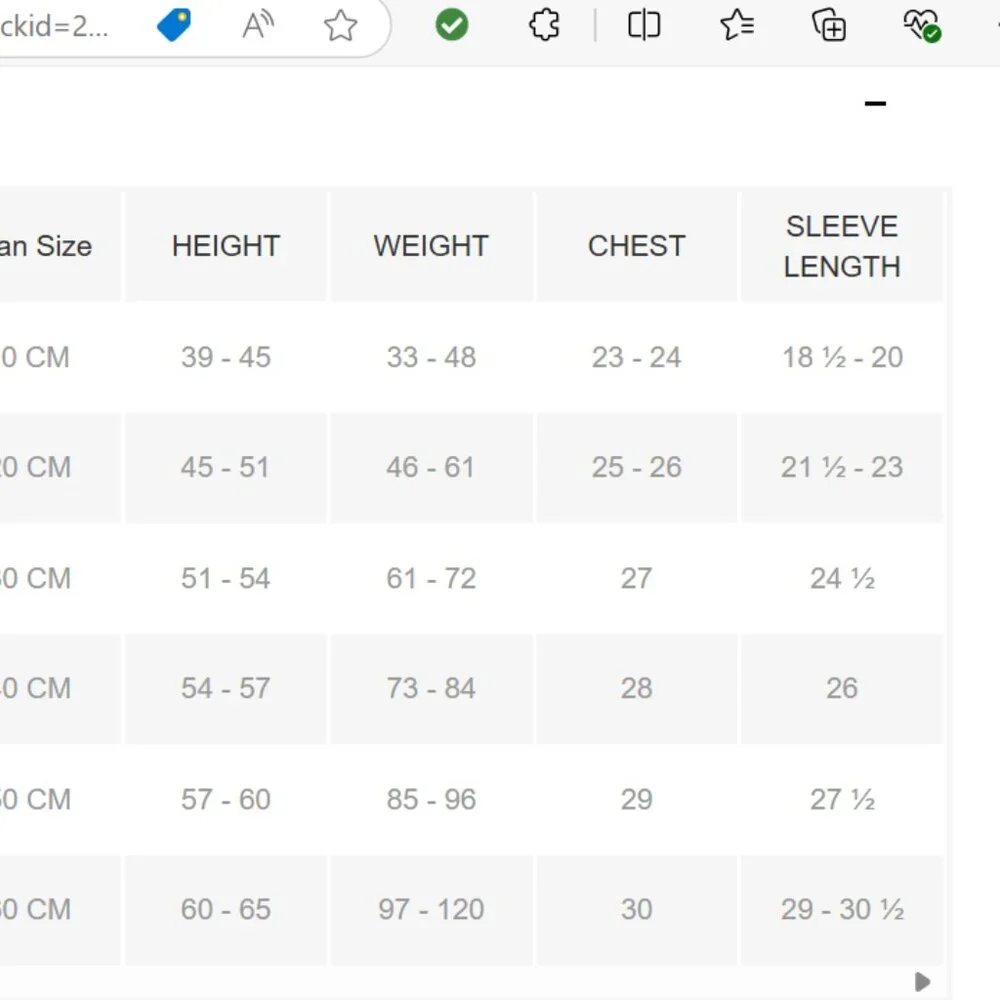Open Browser essentials heart icon
This screenshot has width=1000, height=1000.
point(922,26)
